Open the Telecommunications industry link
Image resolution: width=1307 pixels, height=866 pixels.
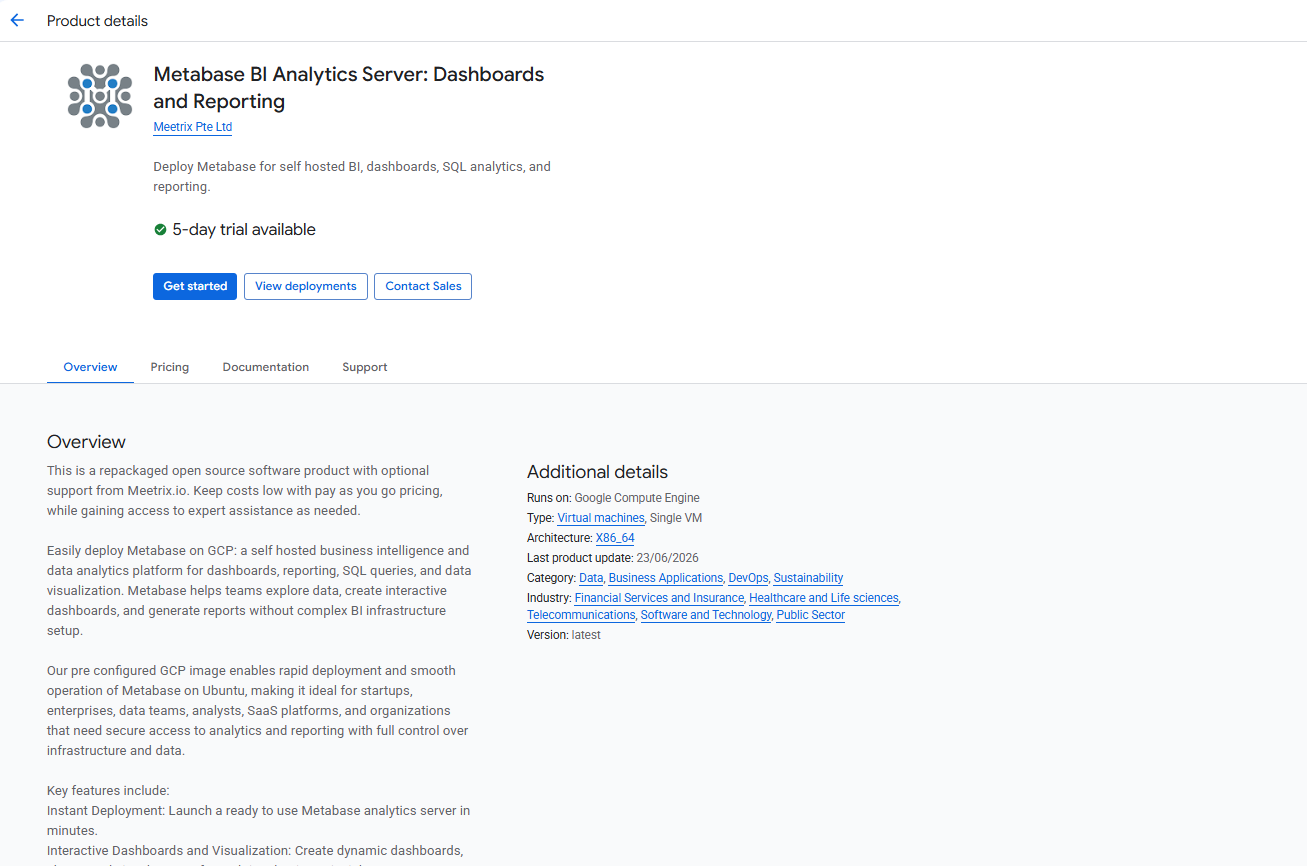coord(581,615)
